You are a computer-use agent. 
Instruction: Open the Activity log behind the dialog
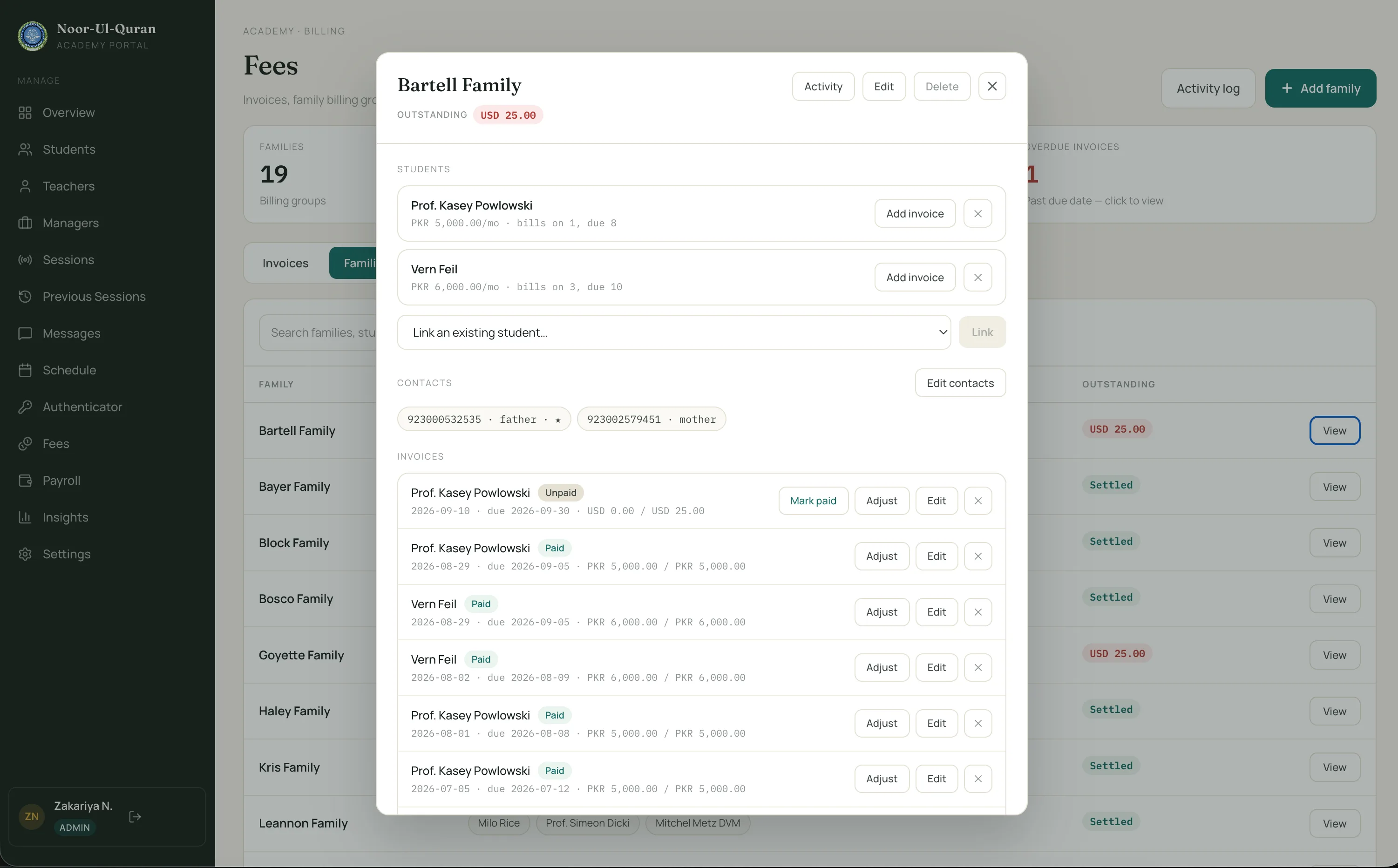tap(1208, 88)
